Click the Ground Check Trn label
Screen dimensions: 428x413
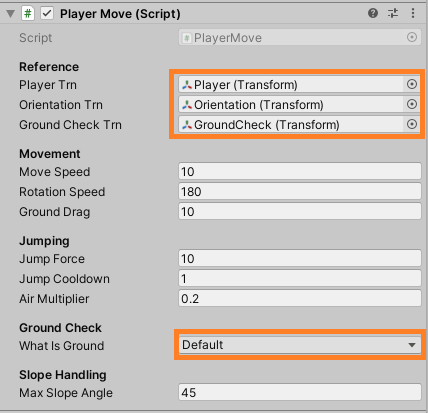pyautogui.click(x=70, y=125)
